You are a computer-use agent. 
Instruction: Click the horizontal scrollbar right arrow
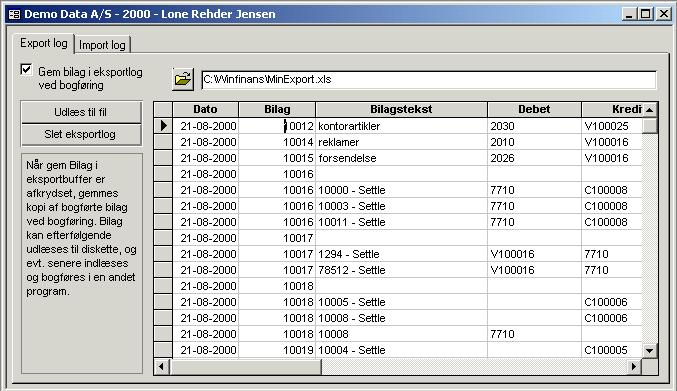click(x=634, y=366)
